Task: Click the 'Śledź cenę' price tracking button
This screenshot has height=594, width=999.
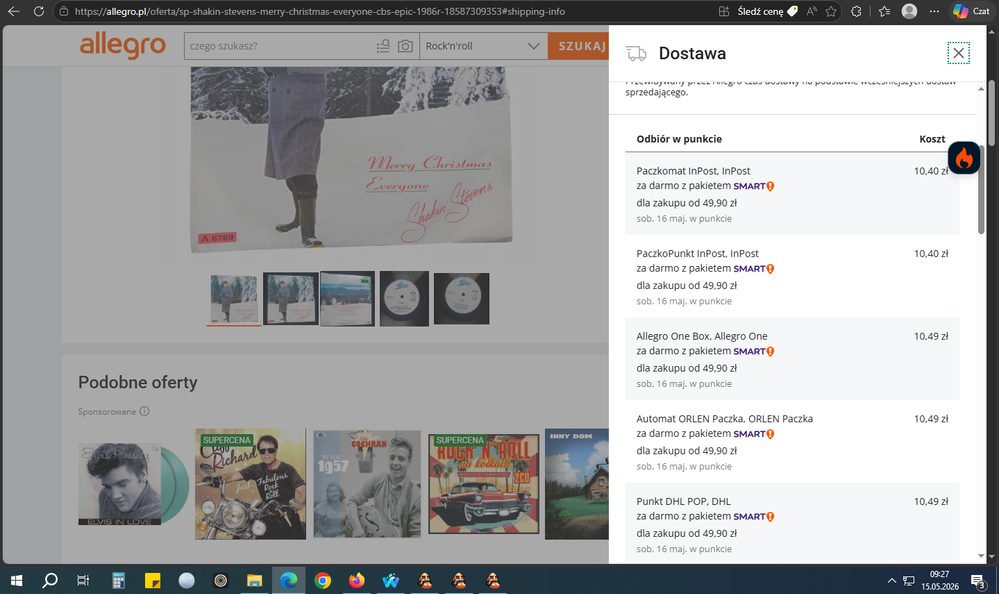Action: click(767, 11)
